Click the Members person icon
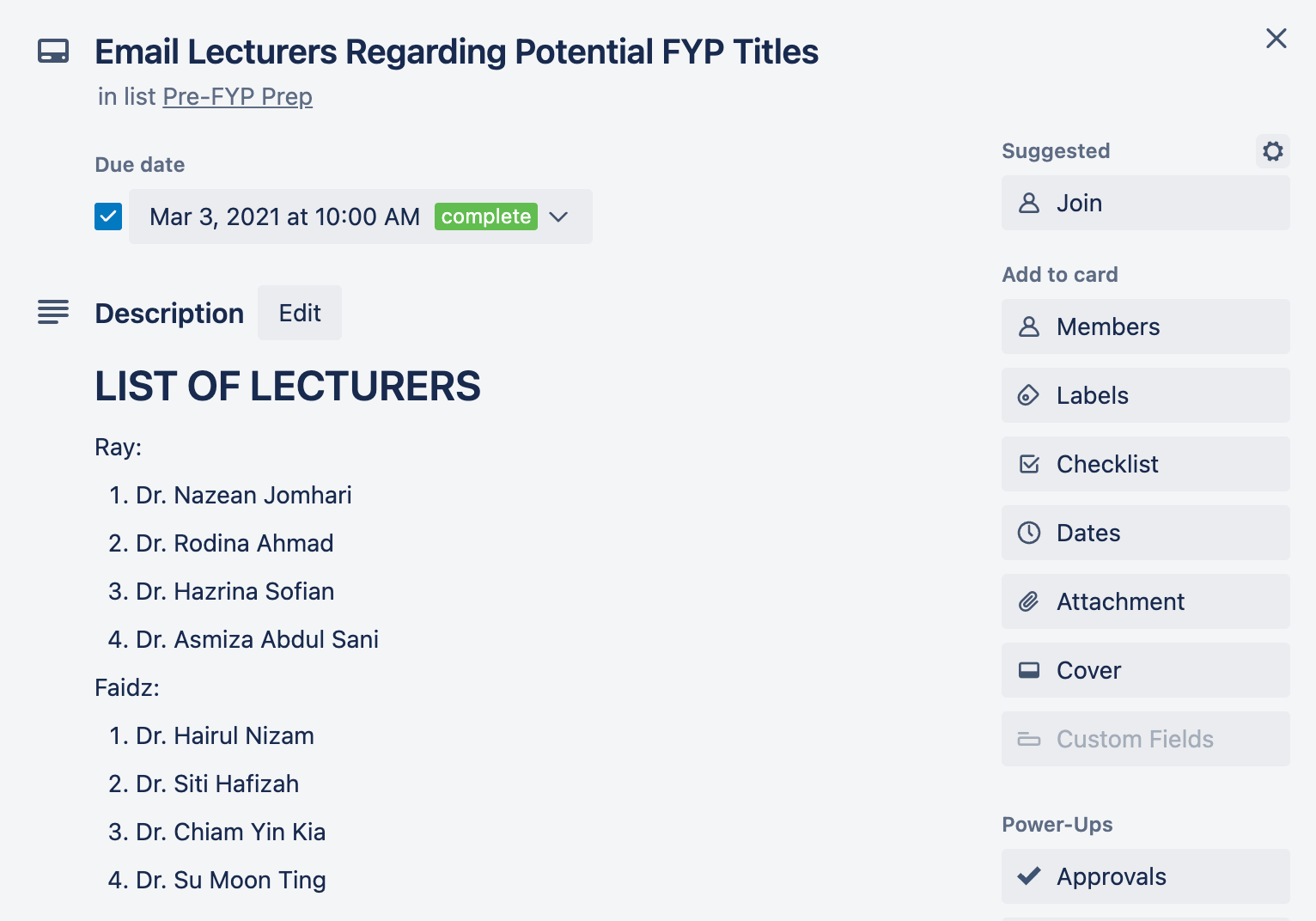This screenshot has width=1316, height=921. (x=1029, y=326)
